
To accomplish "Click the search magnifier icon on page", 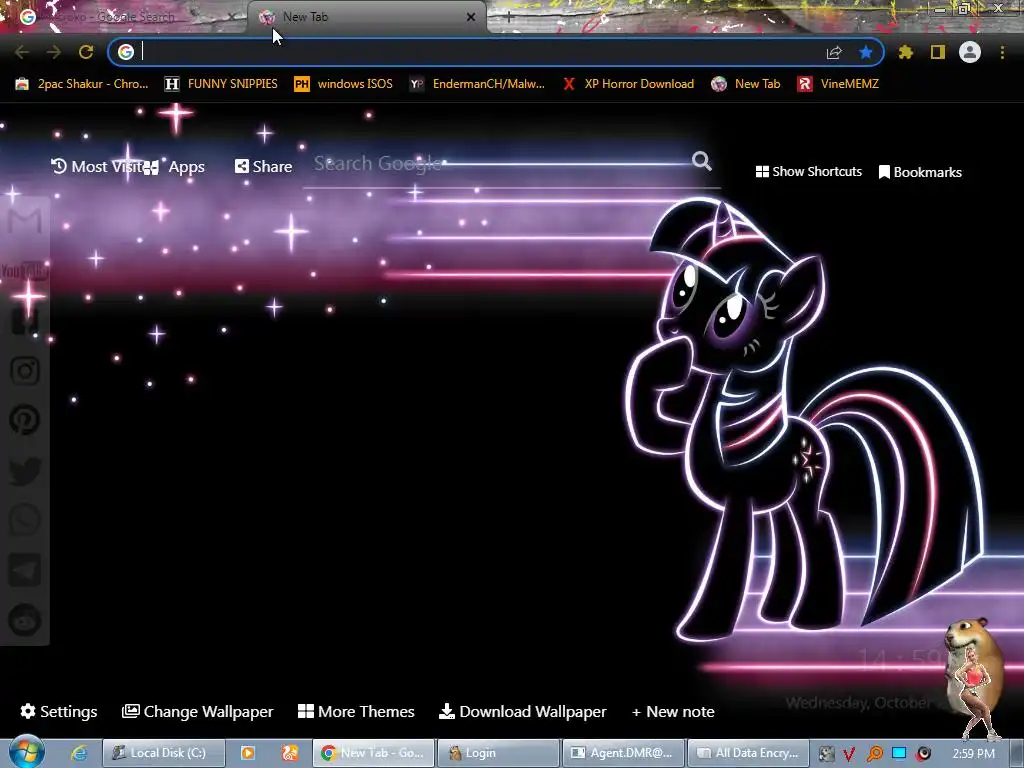I will coord(702,161).
